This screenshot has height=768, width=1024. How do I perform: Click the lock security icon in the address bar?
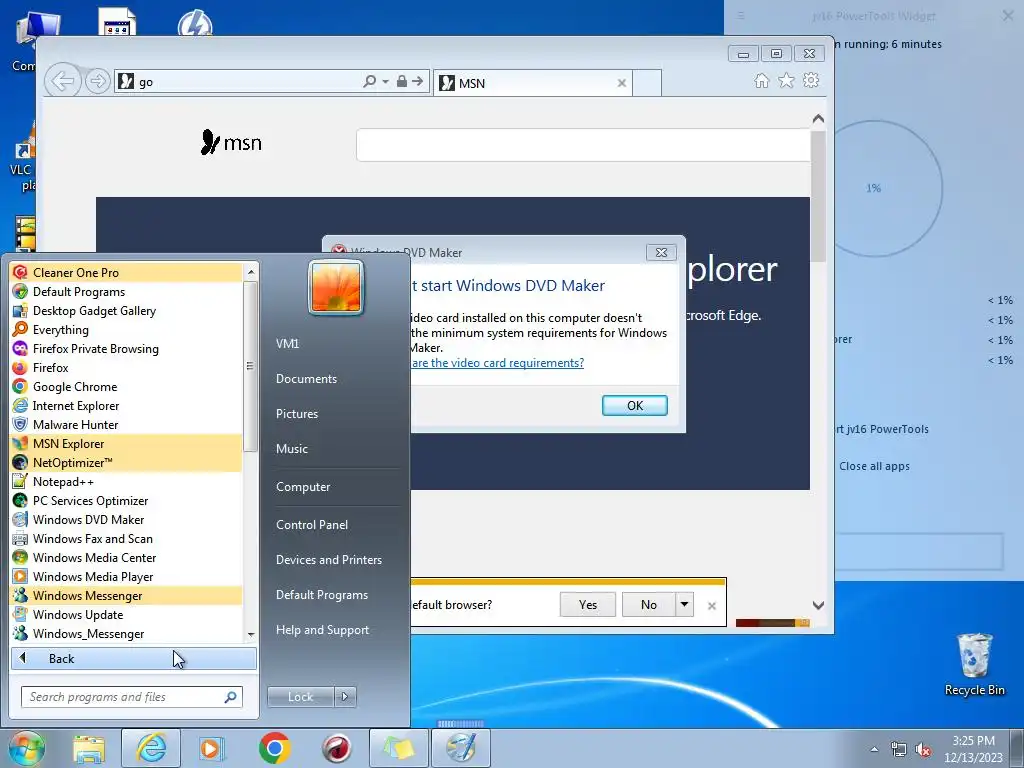402,81
